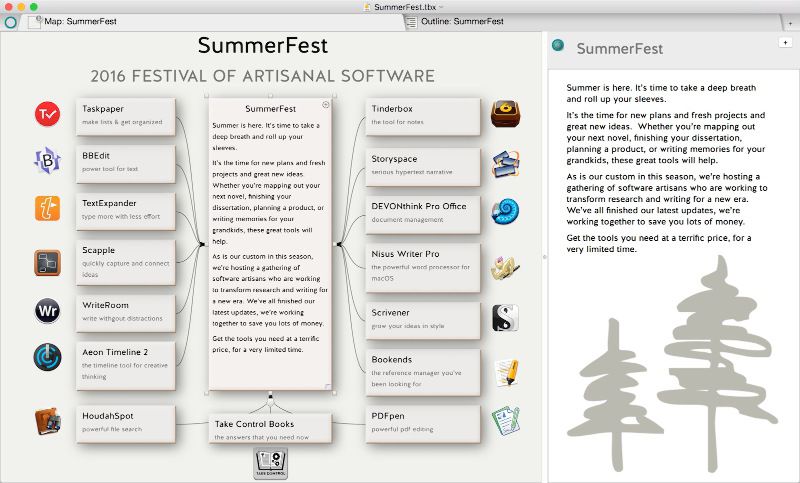Click the corner button on SummerFest note
The height and width of the screenshot is (483, 800).
click(326, 105)
